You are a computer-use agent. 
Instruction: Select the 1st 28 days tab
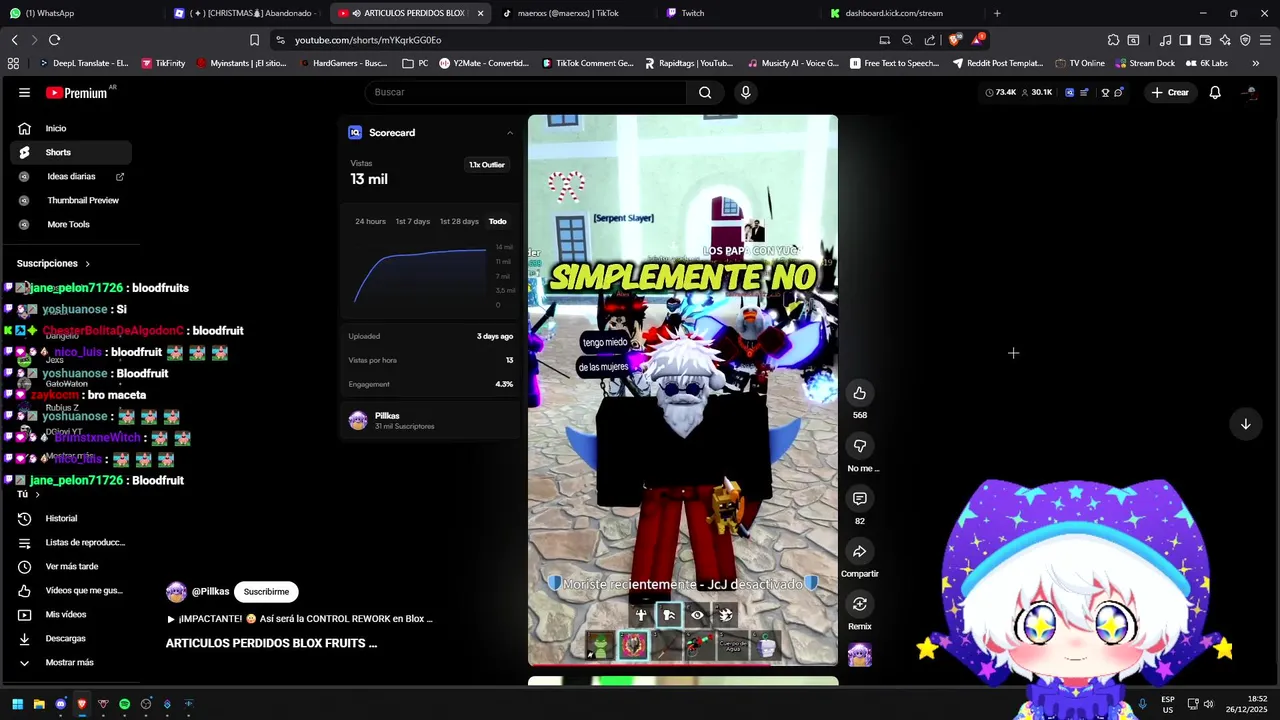click(458, 221)
